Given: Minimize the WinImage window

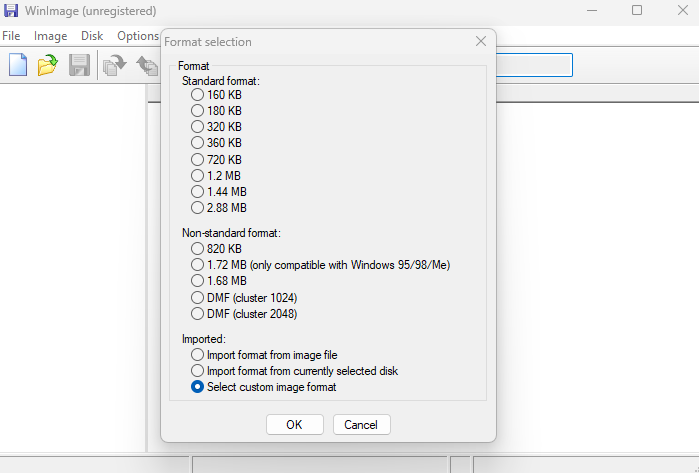Looking at the screenshot, I should pos(592,10).
